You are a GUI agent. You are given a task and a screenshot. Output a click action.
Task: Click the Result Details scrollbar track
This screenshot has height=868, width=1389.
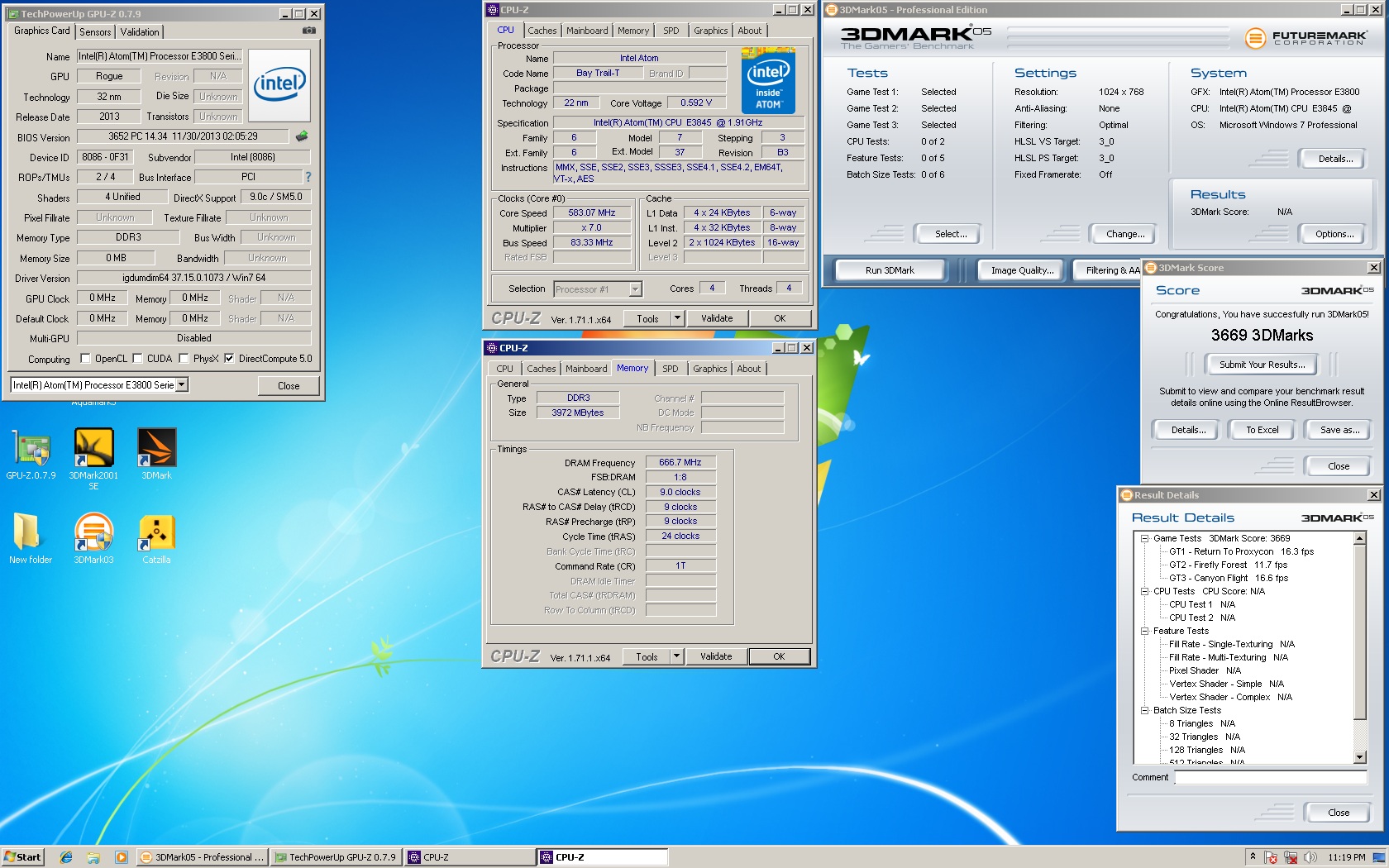coord(1359,734)
